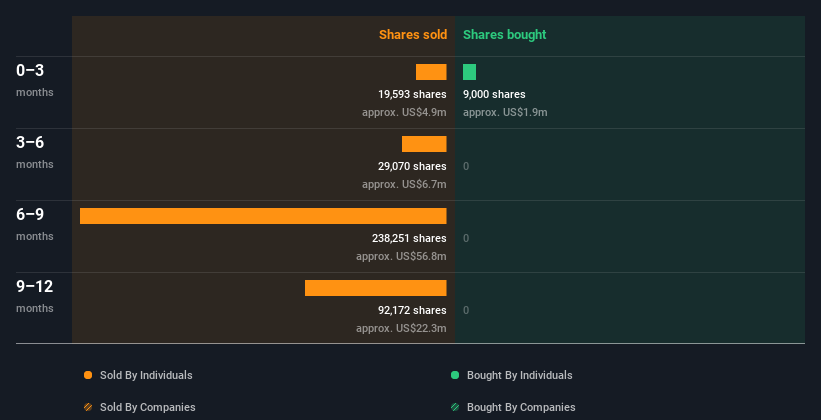Click the approx. US$22.3m amount text
Viewport: 821px width, 420px height.
click(x=401, y=328)
